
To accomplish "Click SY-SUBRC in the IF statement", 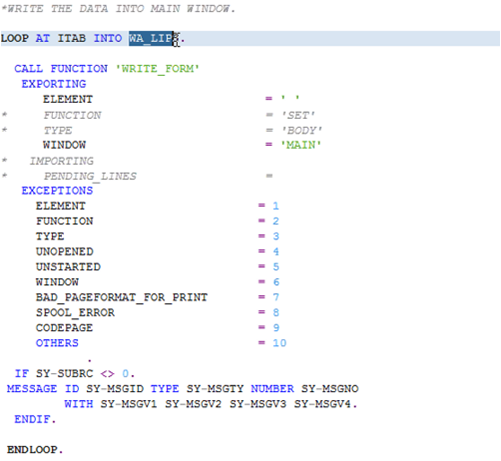I will tap(65, 374).
